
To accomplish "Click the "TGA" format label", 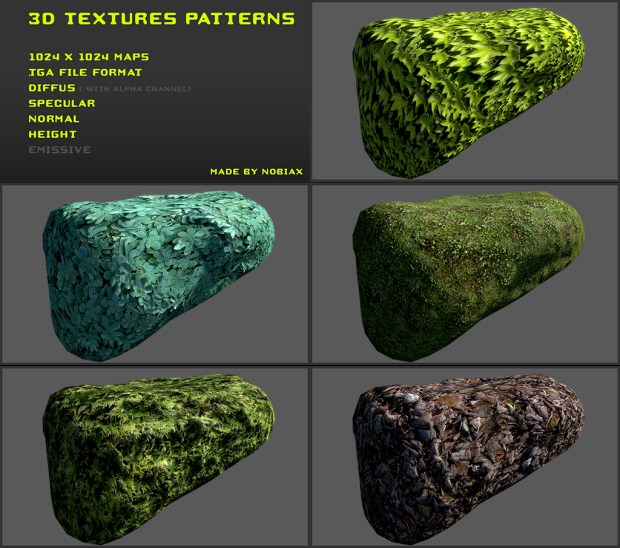I will (41, 72).
